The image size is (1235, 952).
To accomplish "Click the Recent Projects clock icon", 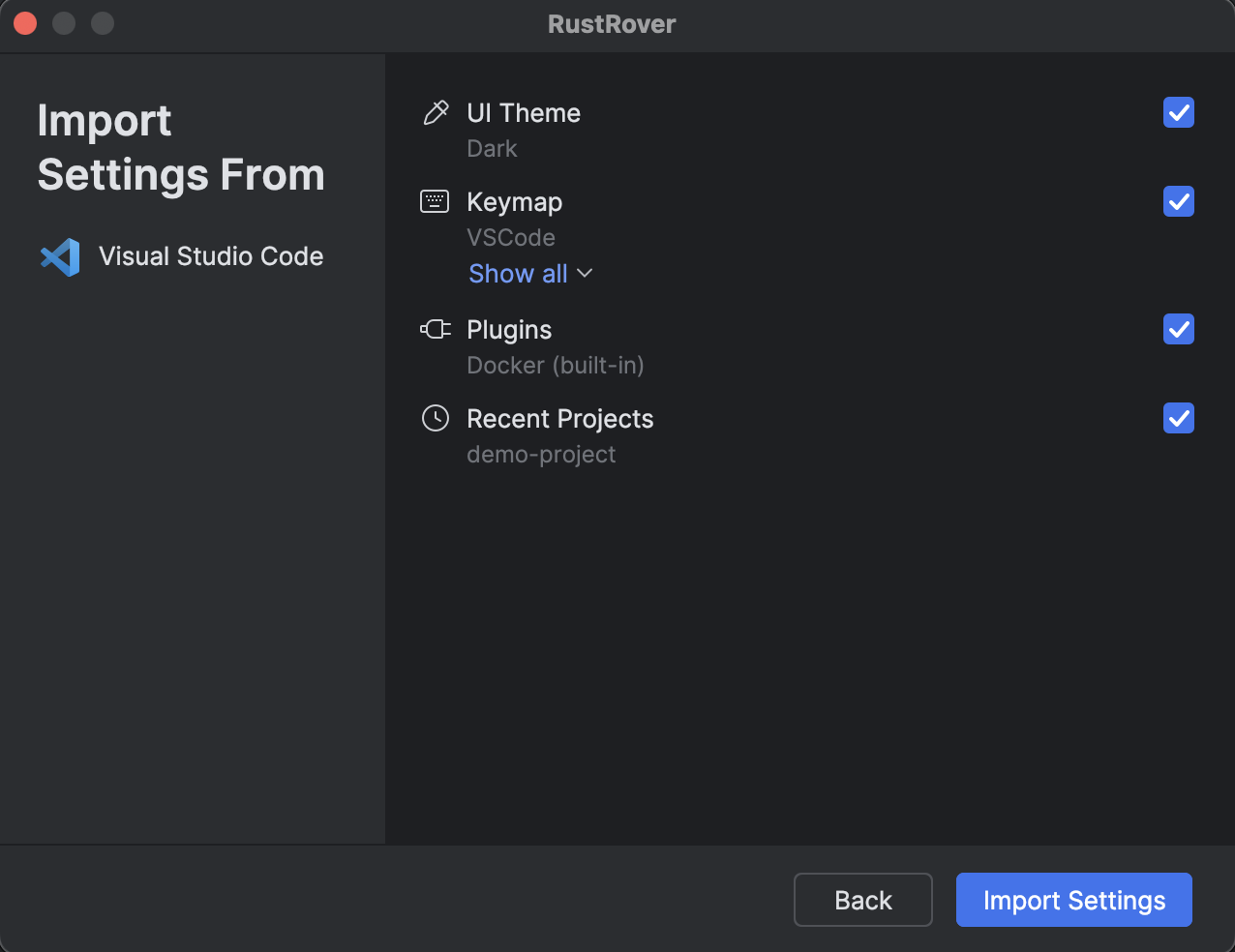I will [x=436, y=418].
